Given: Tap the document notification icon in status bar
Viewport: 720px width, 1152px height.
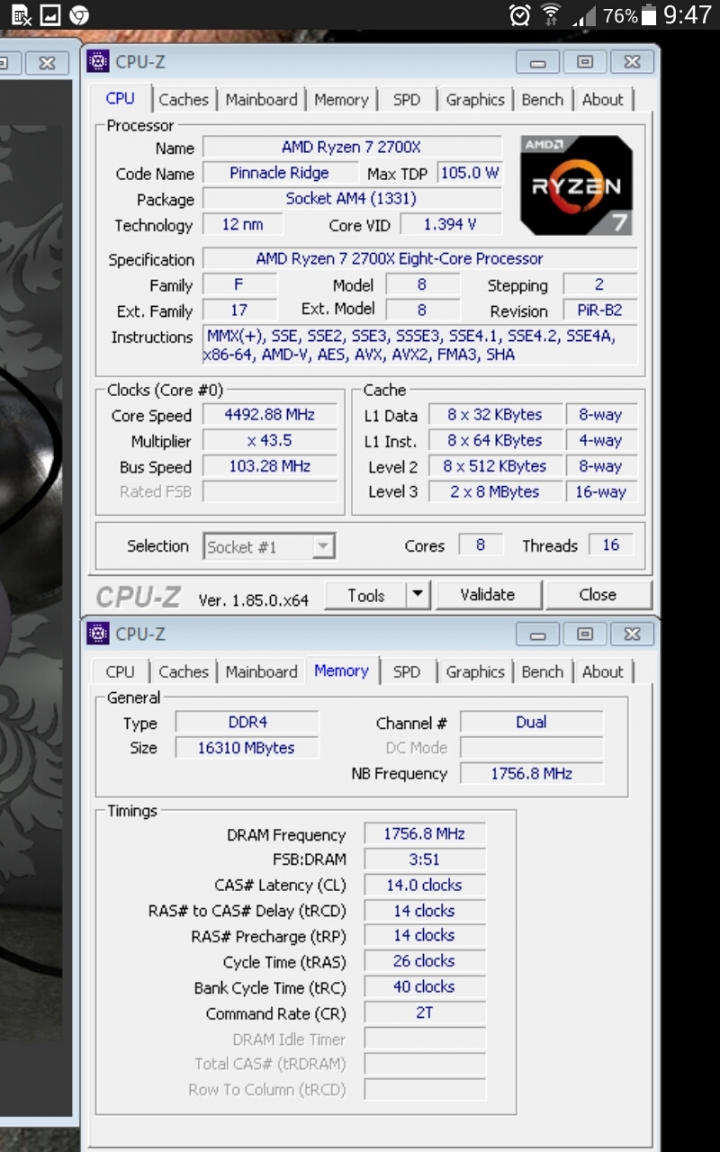Looking at the screenshot, I should click(21, 15).
